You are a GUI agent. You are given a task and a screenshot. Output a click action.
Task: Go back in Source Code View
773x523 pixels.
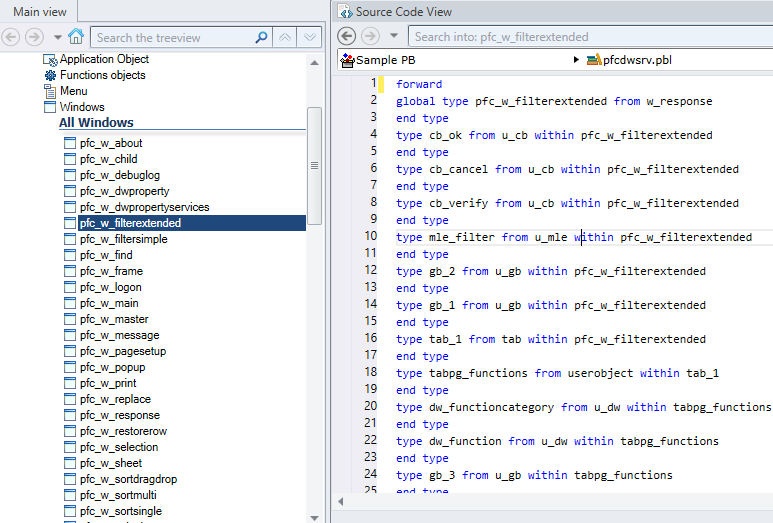347,36
